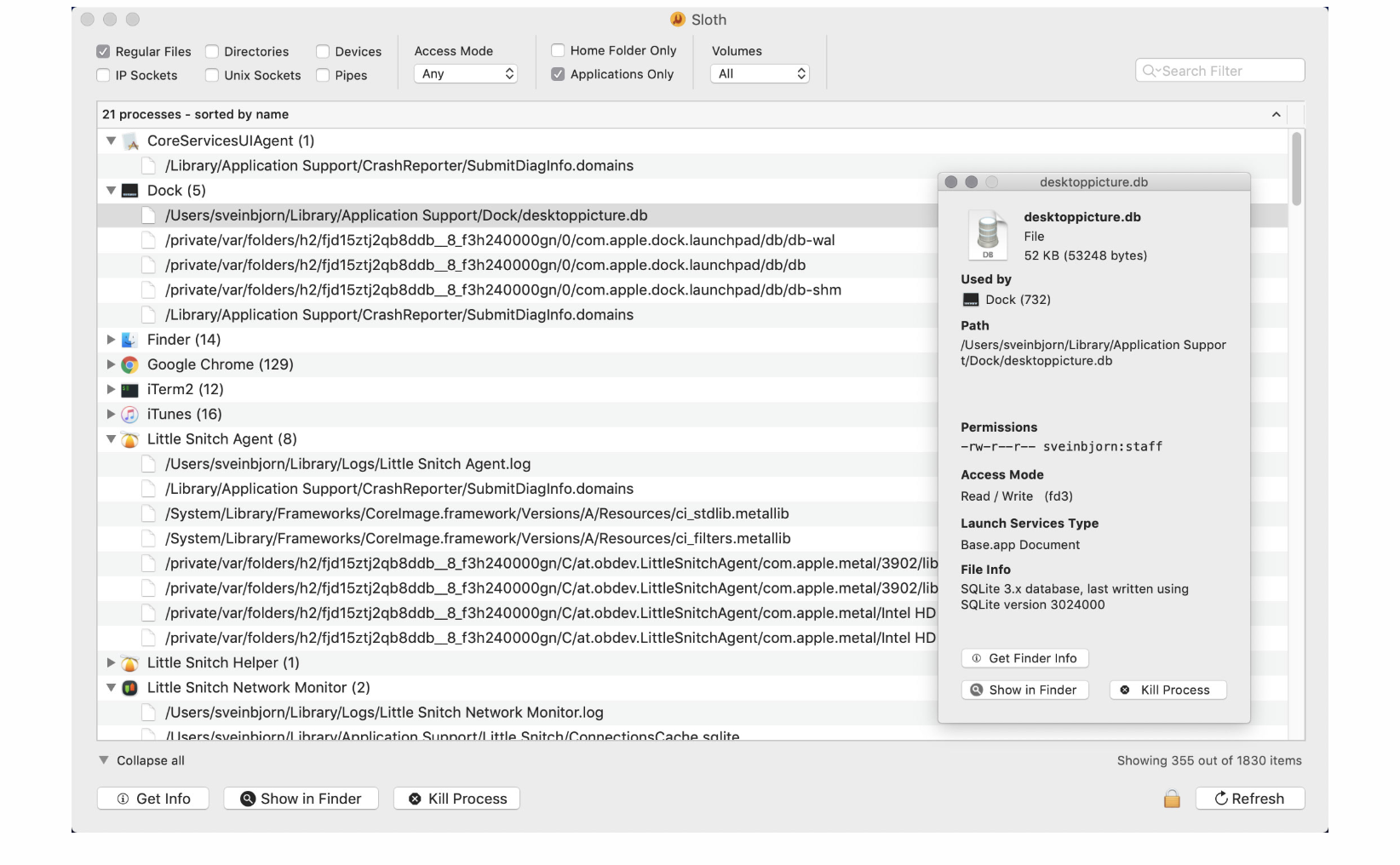This screenshot has height=865, width=1400.
Task: Open the Volumes dropdown
Action: click(760, 74)
